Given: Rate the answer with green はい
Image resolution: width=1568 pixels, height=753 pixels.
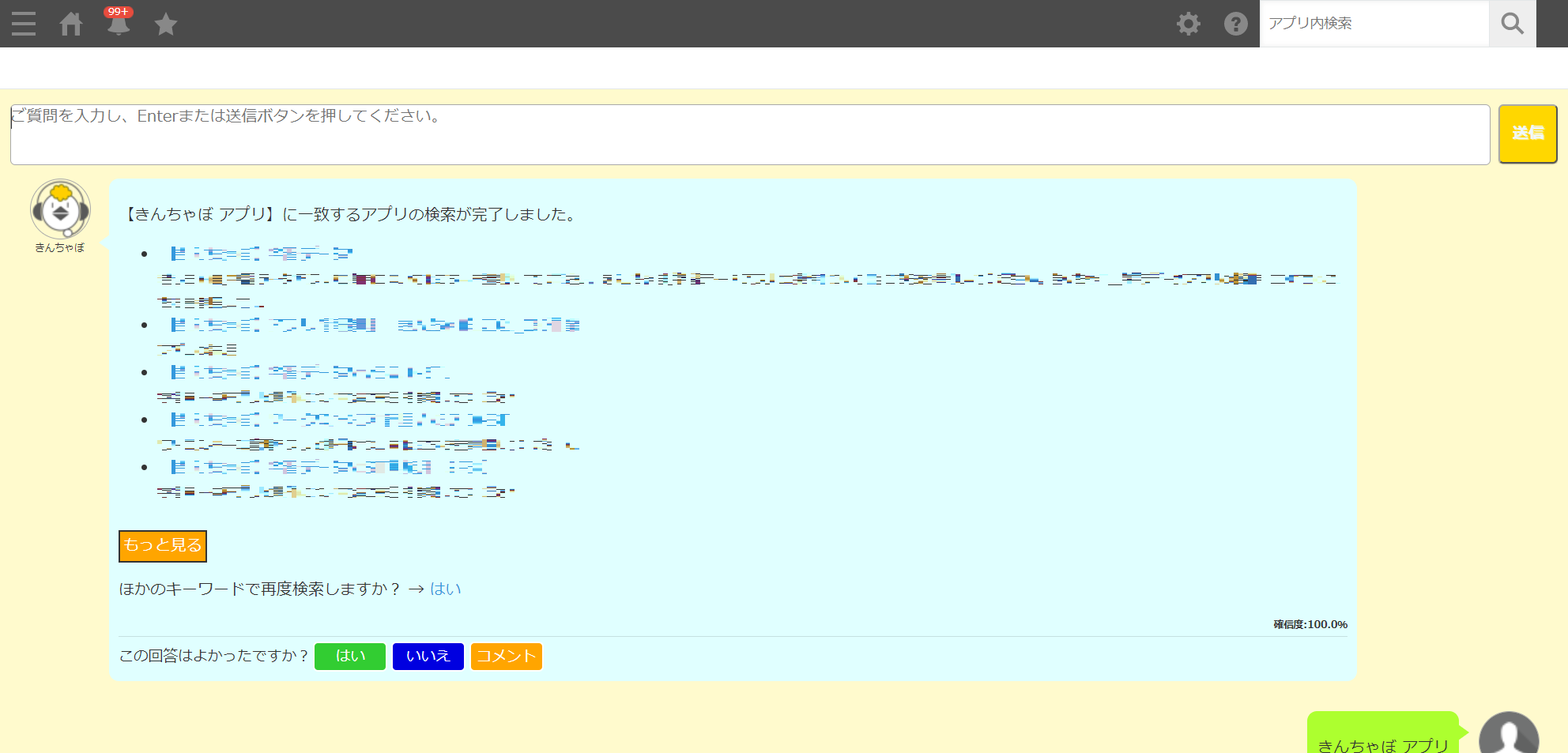Looking at the screenshot, I should 349,656.
